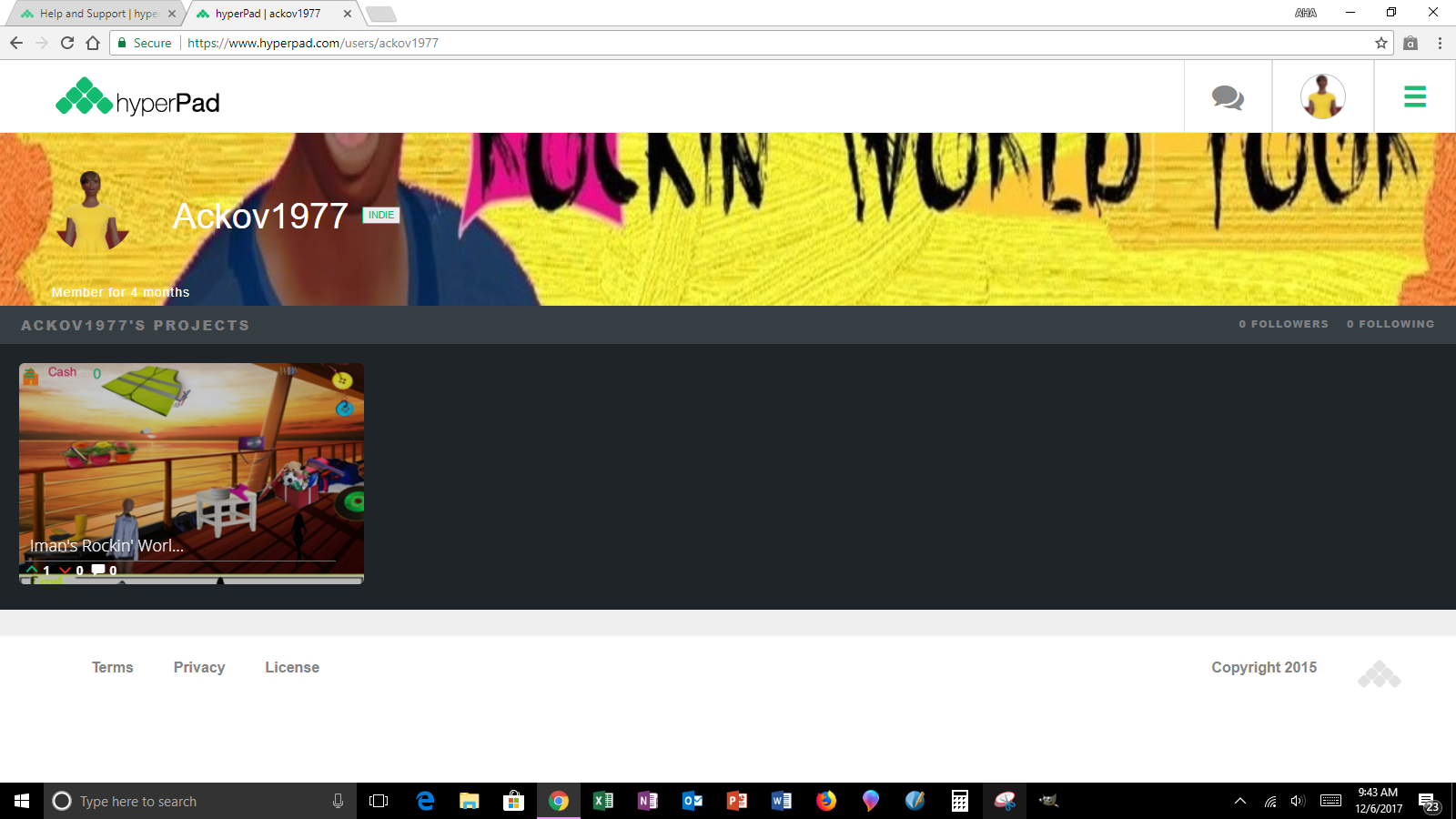The image size is (1456, 819).
Task: Open the Terms page link
Action: (112, 667)
